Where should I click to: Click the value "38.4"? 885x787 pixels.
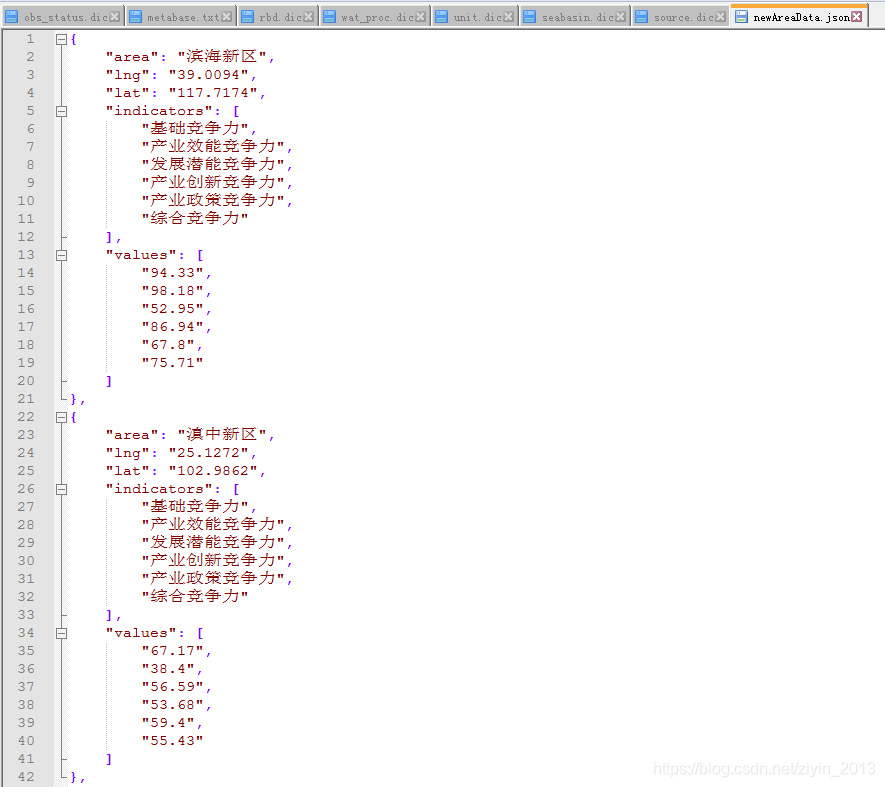point(168,669)
